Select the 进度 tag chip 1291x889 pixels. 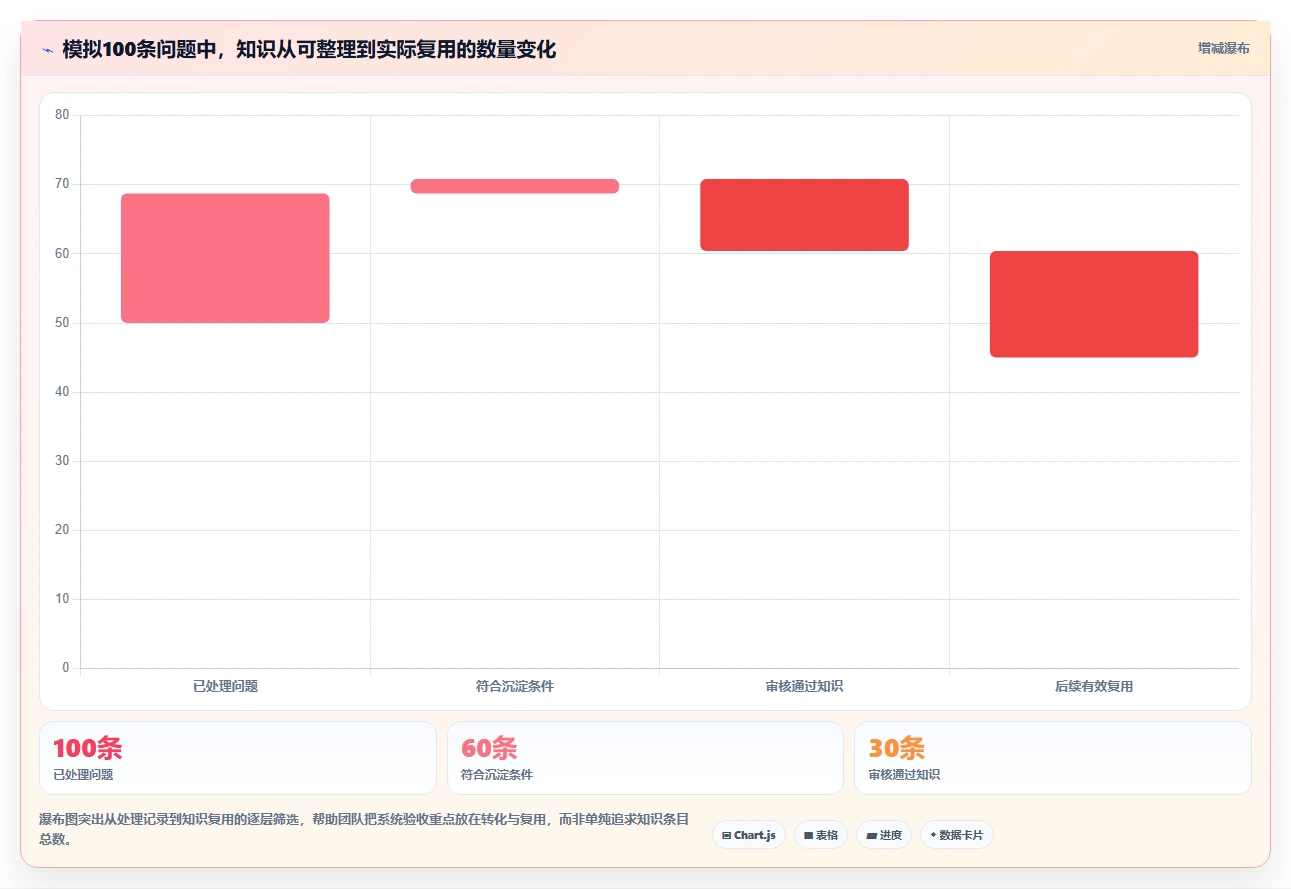[884, 835]
